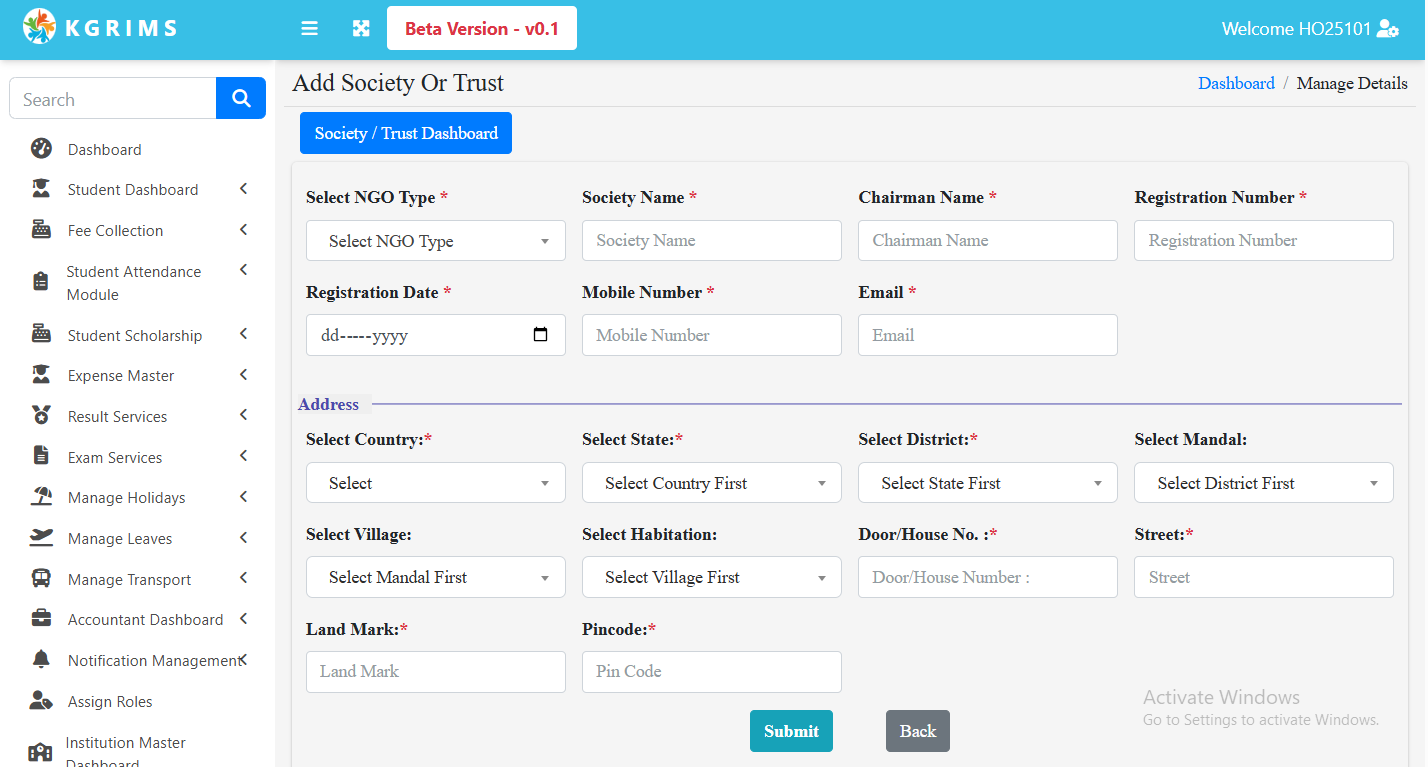Click the Society / Trust Dashboard button
1428x767 pixels.
point(406,133)
